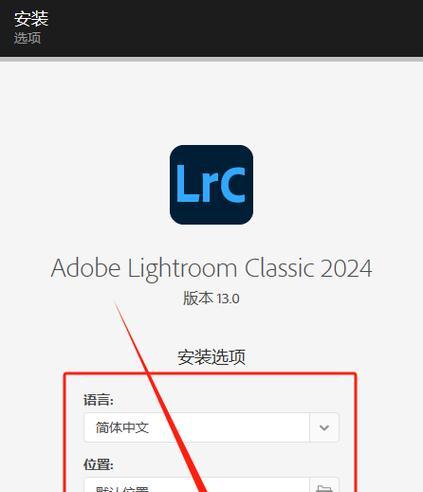Click the word Adobe in product title
The width and height of the screenshot is (423, 492).
(86, 268)
